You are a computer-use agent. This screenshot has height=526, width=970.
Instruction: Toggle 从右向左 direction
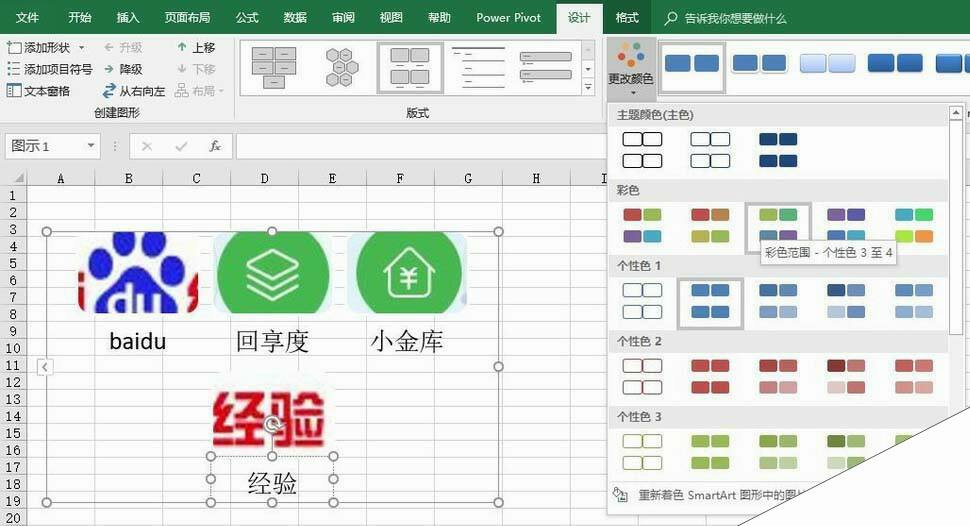click(x=134, y=91)
